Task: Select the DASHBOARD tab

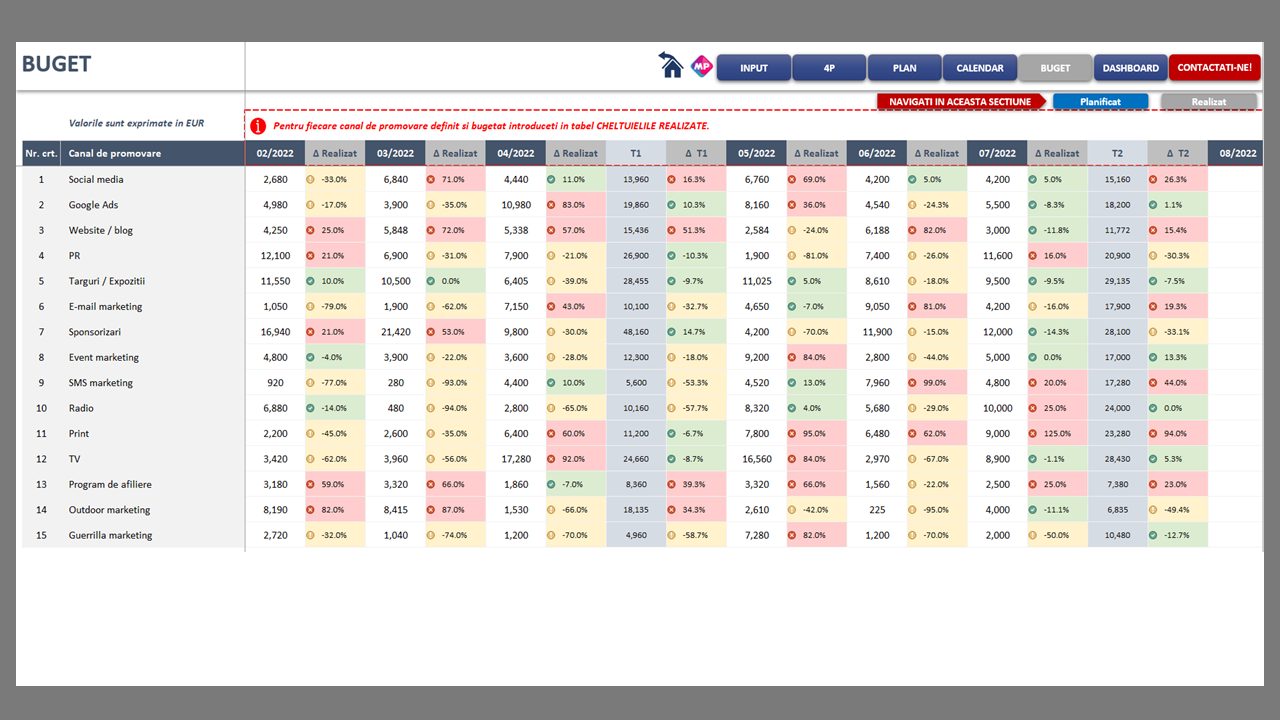Action: point(1130,68)
